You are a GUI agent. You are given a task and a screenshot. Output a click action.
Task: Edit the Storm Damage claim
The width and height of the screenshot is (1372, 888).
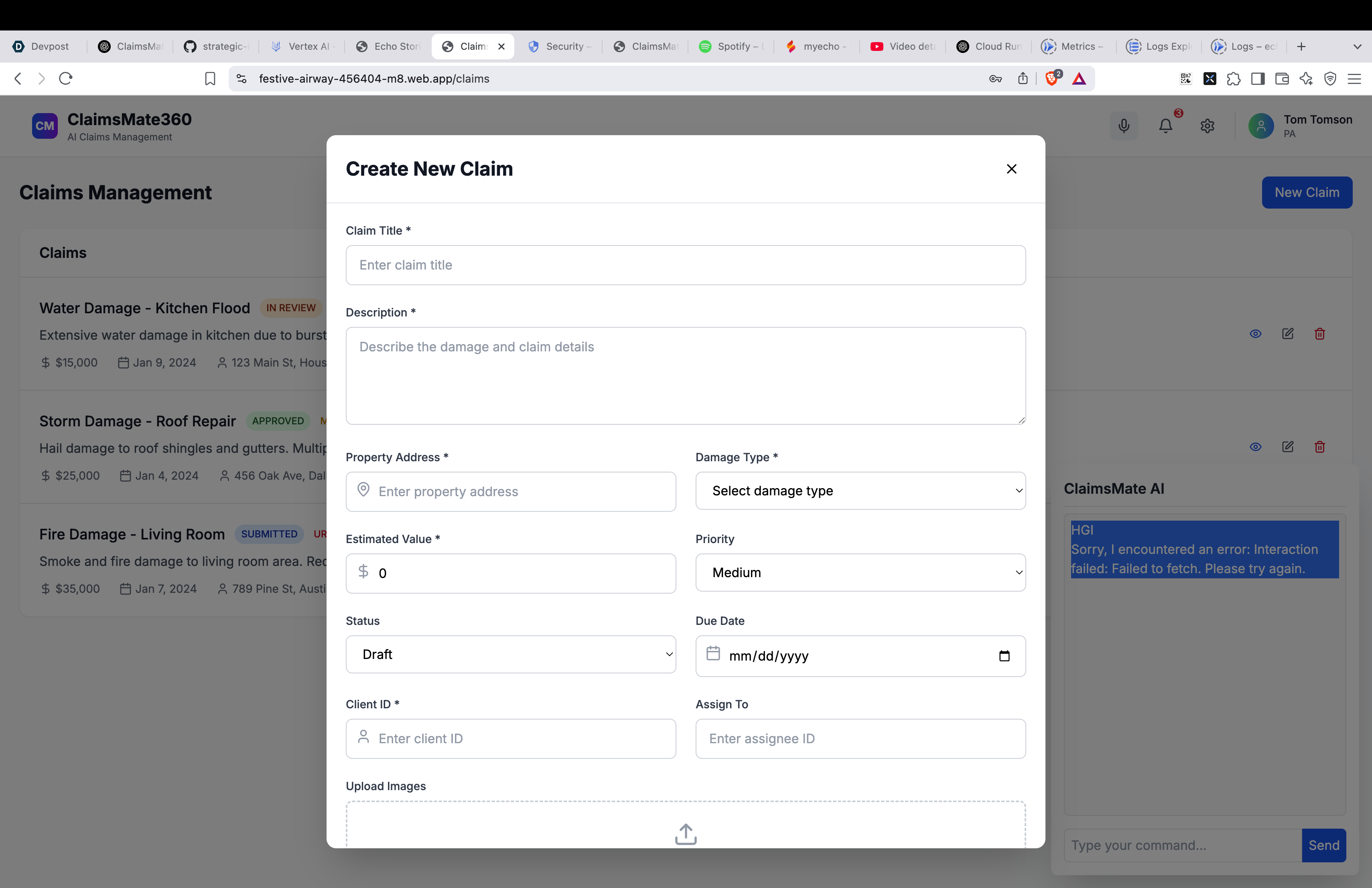(1287, 446)
